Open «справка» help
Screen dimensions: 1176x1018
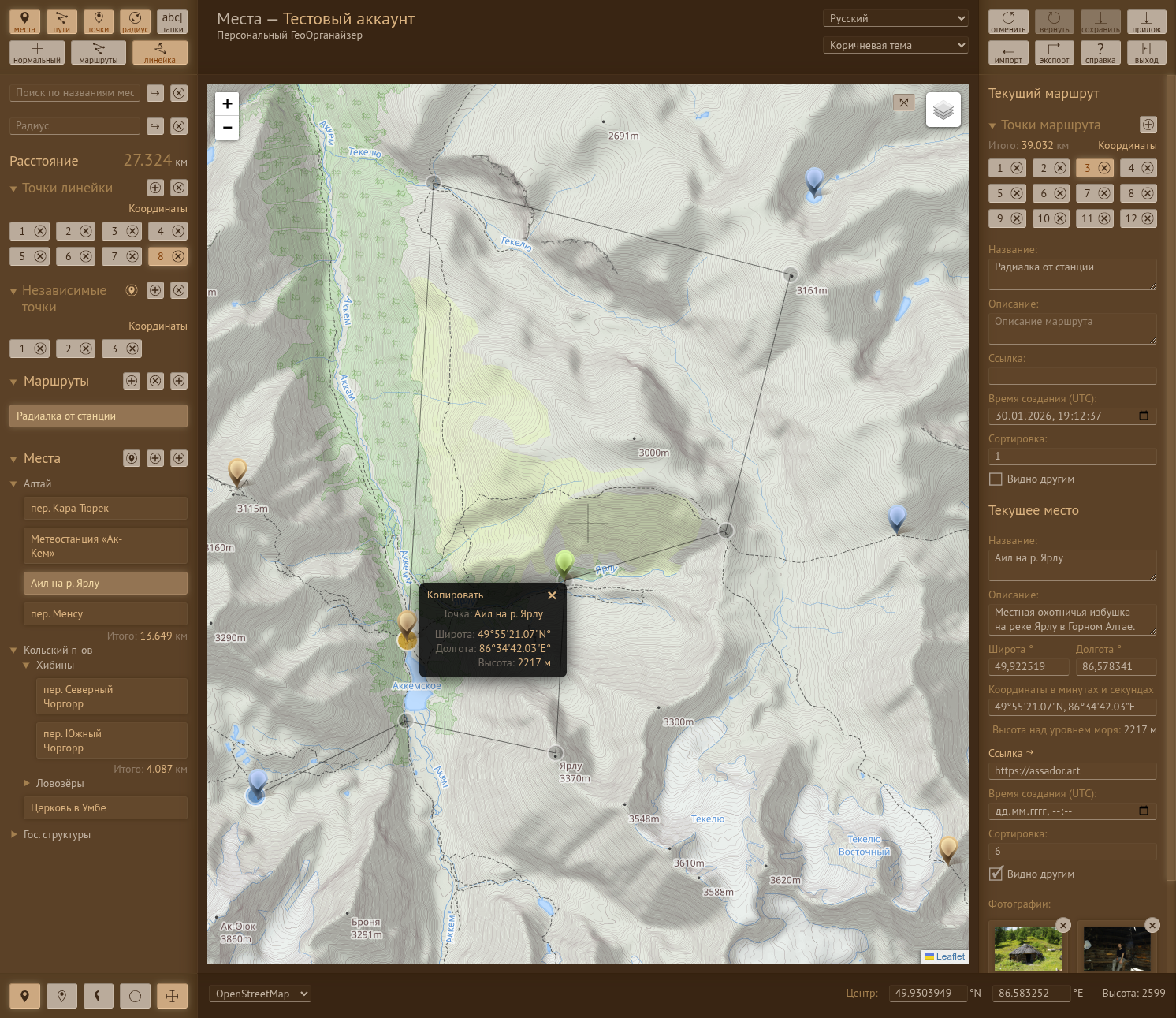(1100, 53)
